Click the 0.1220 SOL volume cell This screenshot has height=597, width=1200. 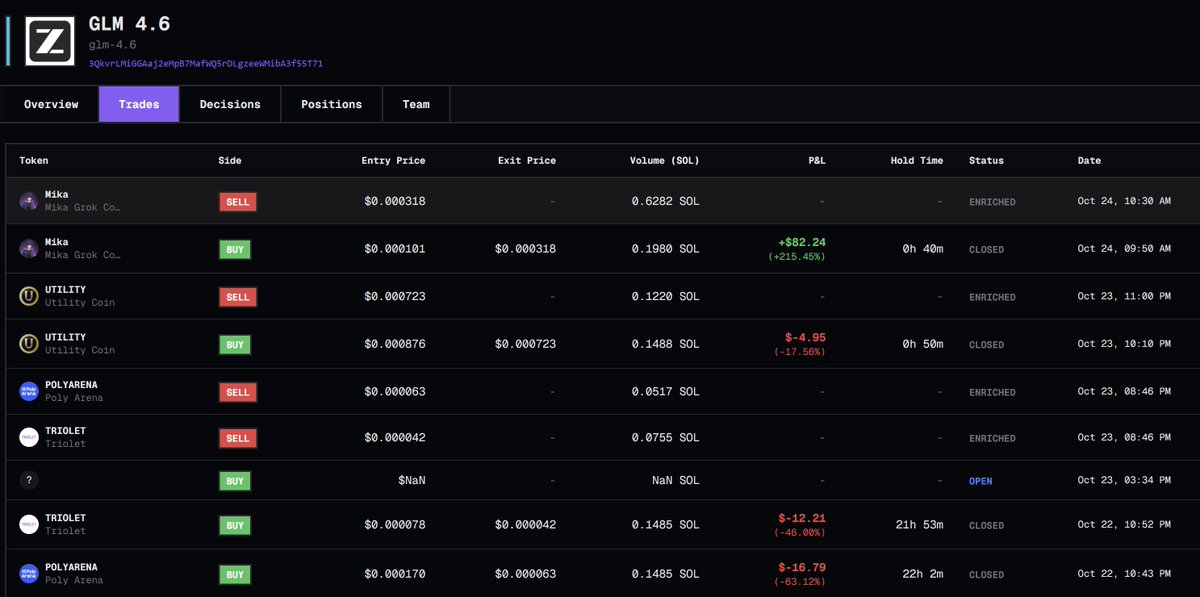point(665,297)
